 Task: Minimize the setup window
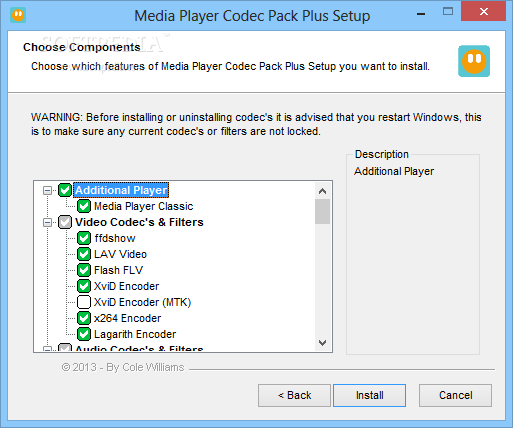point(421,14)
